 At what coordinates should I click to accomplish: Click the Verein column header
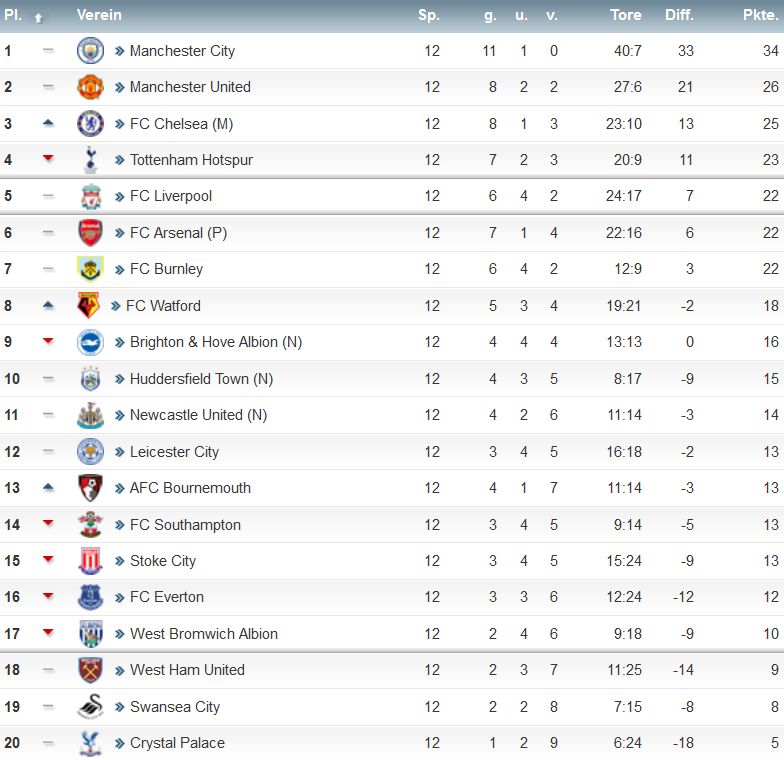point(99,15)
